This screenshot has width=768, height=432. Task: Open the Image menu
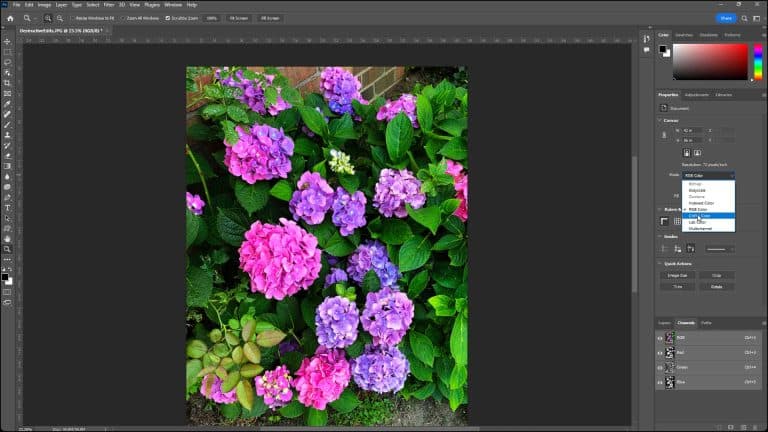tap(44, 5)
